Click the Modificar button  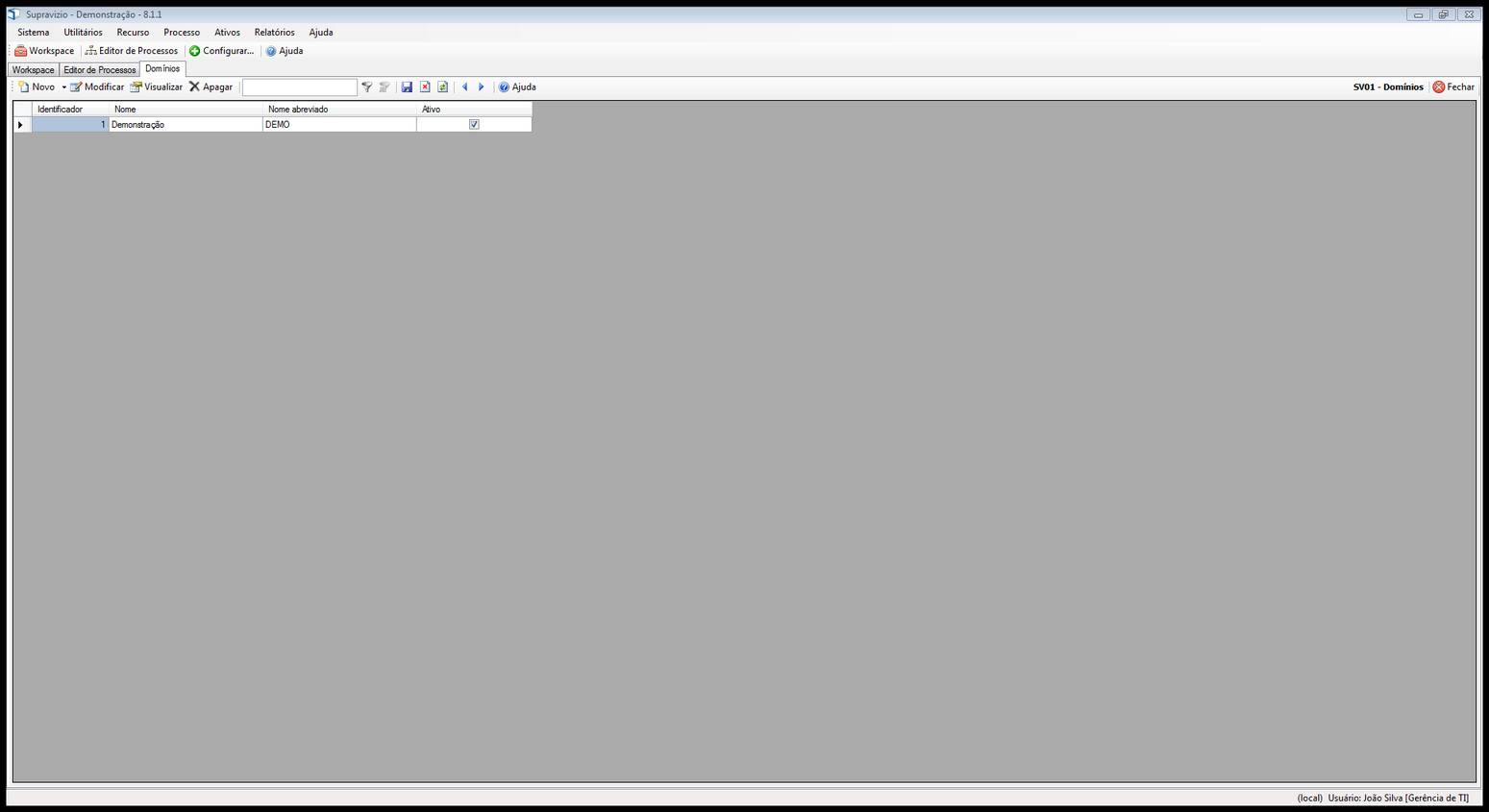pyautogui.click(x=97, y=87)
